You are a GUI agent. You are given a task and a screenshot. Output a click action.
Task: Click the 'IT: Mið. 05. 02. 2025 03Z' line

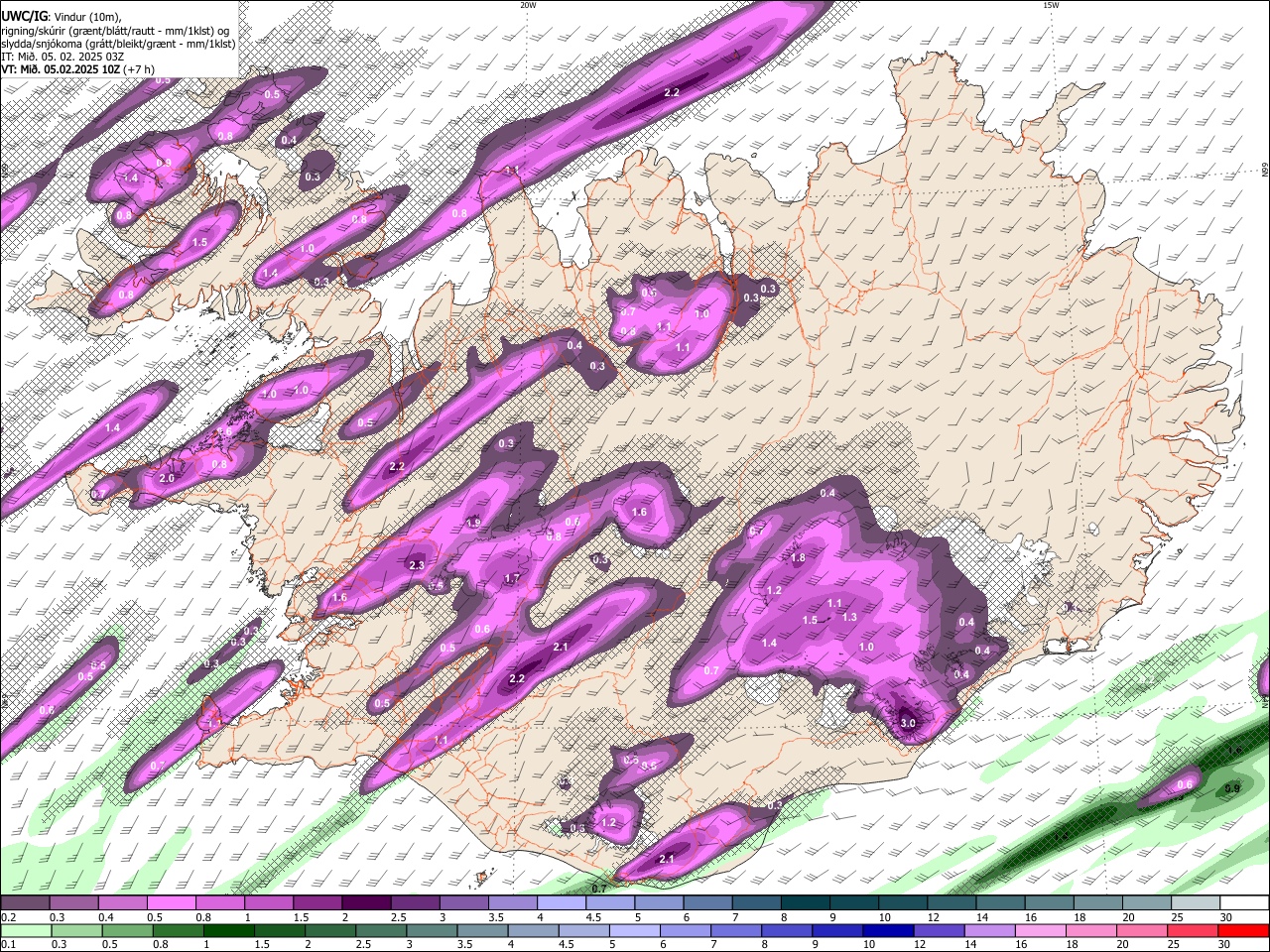(63, 57)
